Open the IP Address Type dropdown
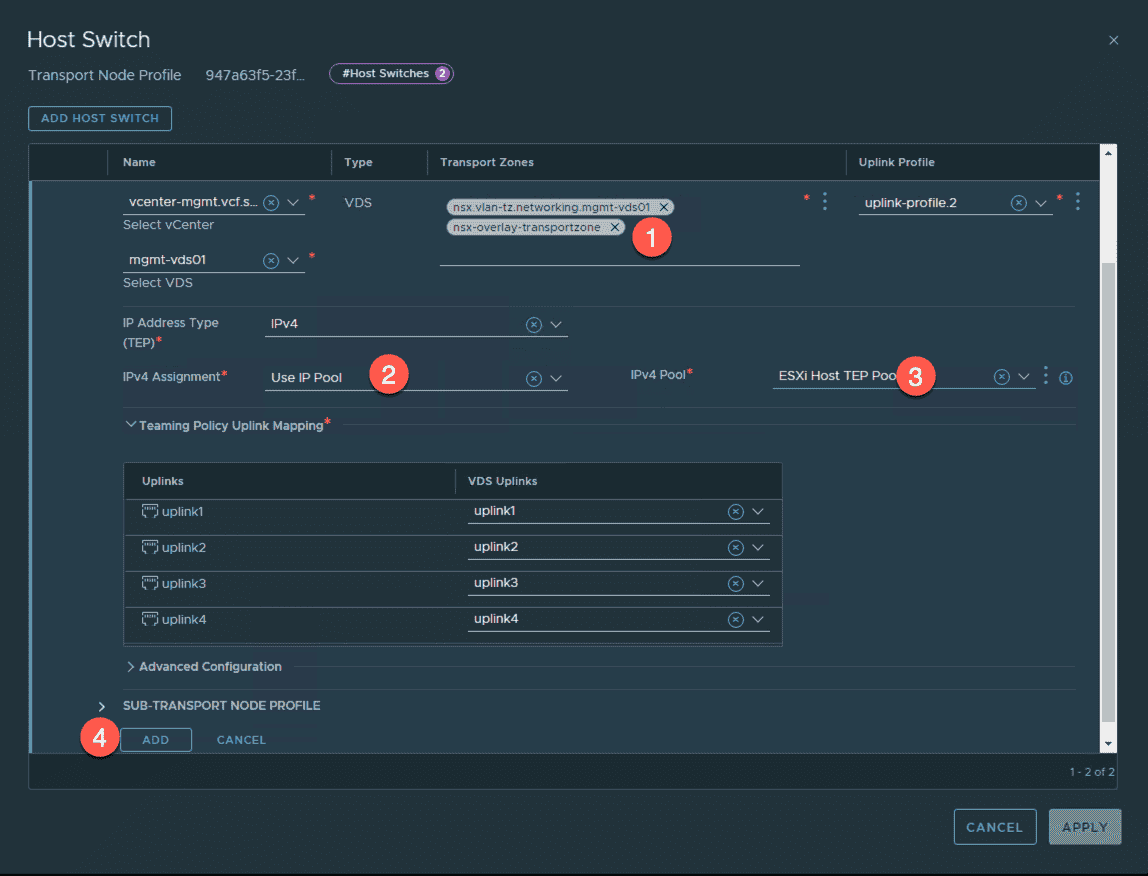 tap(557, 325)
